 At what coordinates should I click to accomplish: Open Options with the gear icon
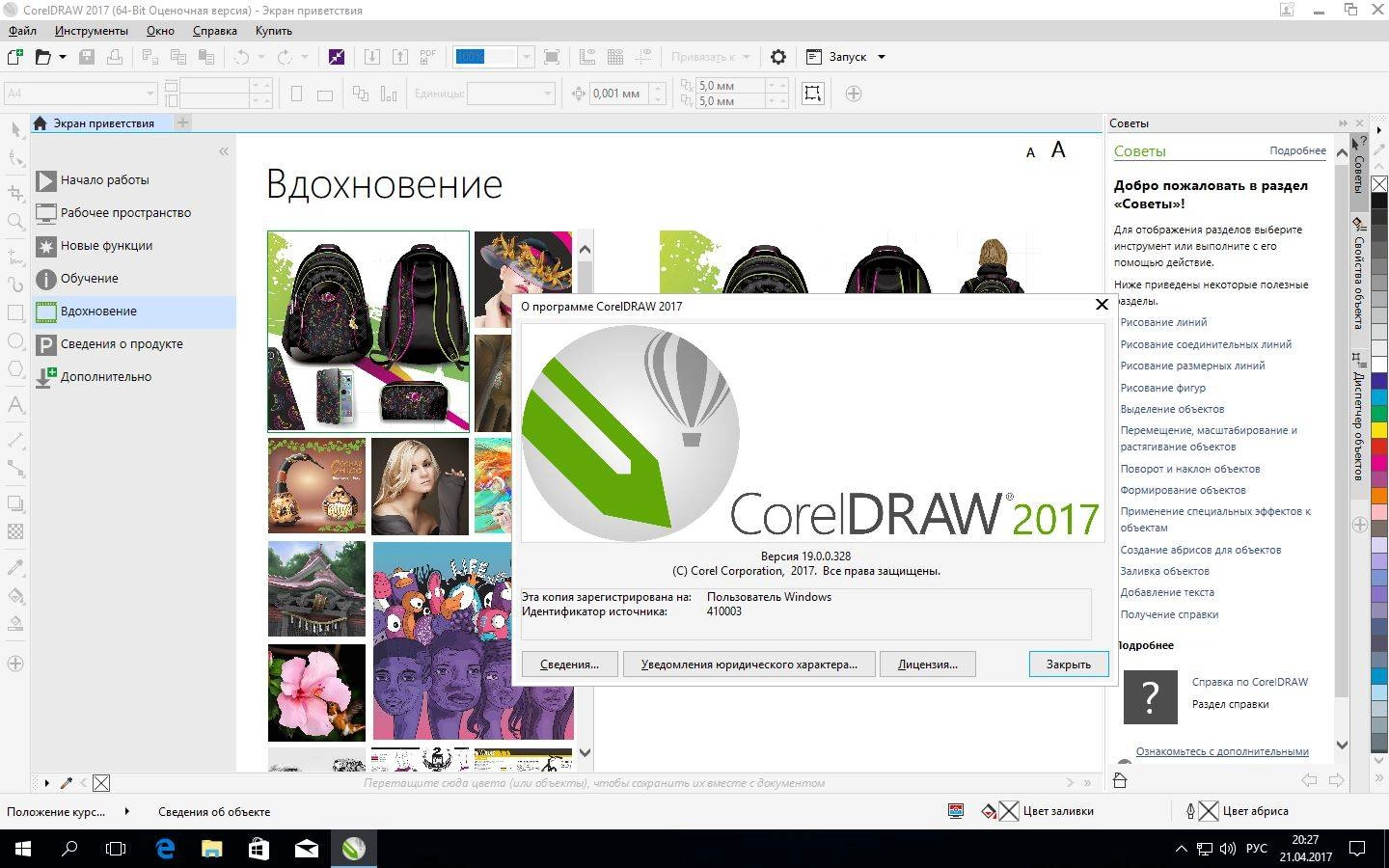778,57
